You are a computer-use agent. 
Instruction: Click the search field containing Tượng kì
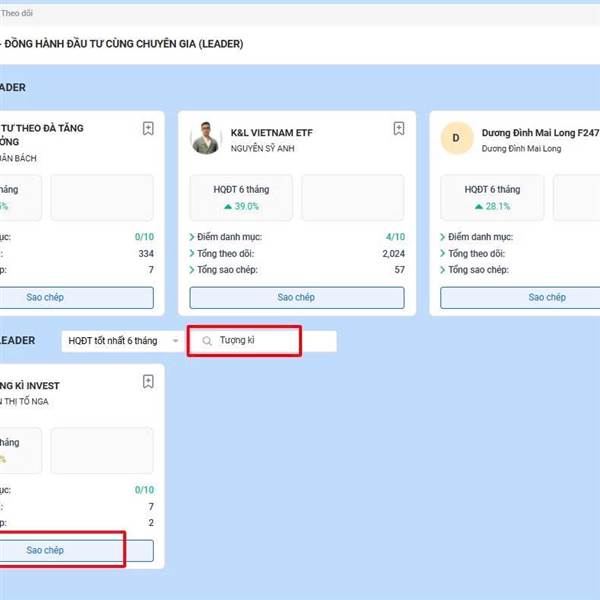(x=262, y=341)
